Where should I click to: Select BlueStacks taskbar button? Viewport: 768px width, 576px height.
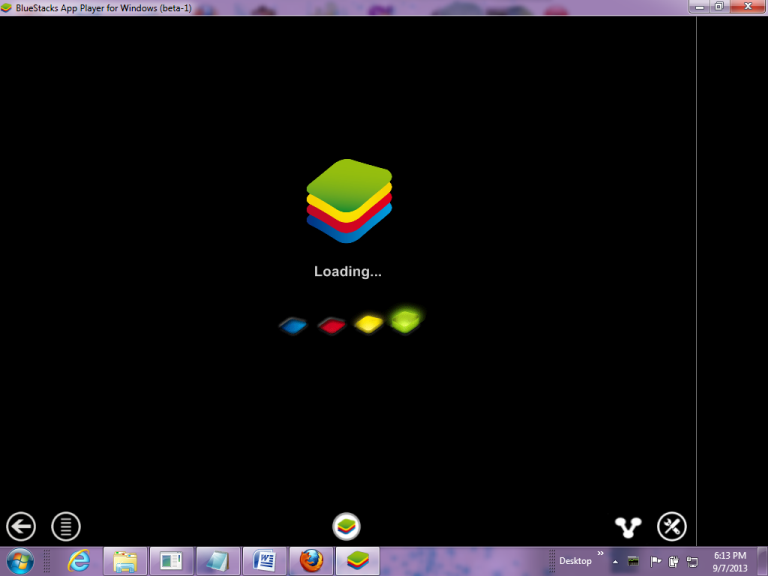click(x=358, y=561)
